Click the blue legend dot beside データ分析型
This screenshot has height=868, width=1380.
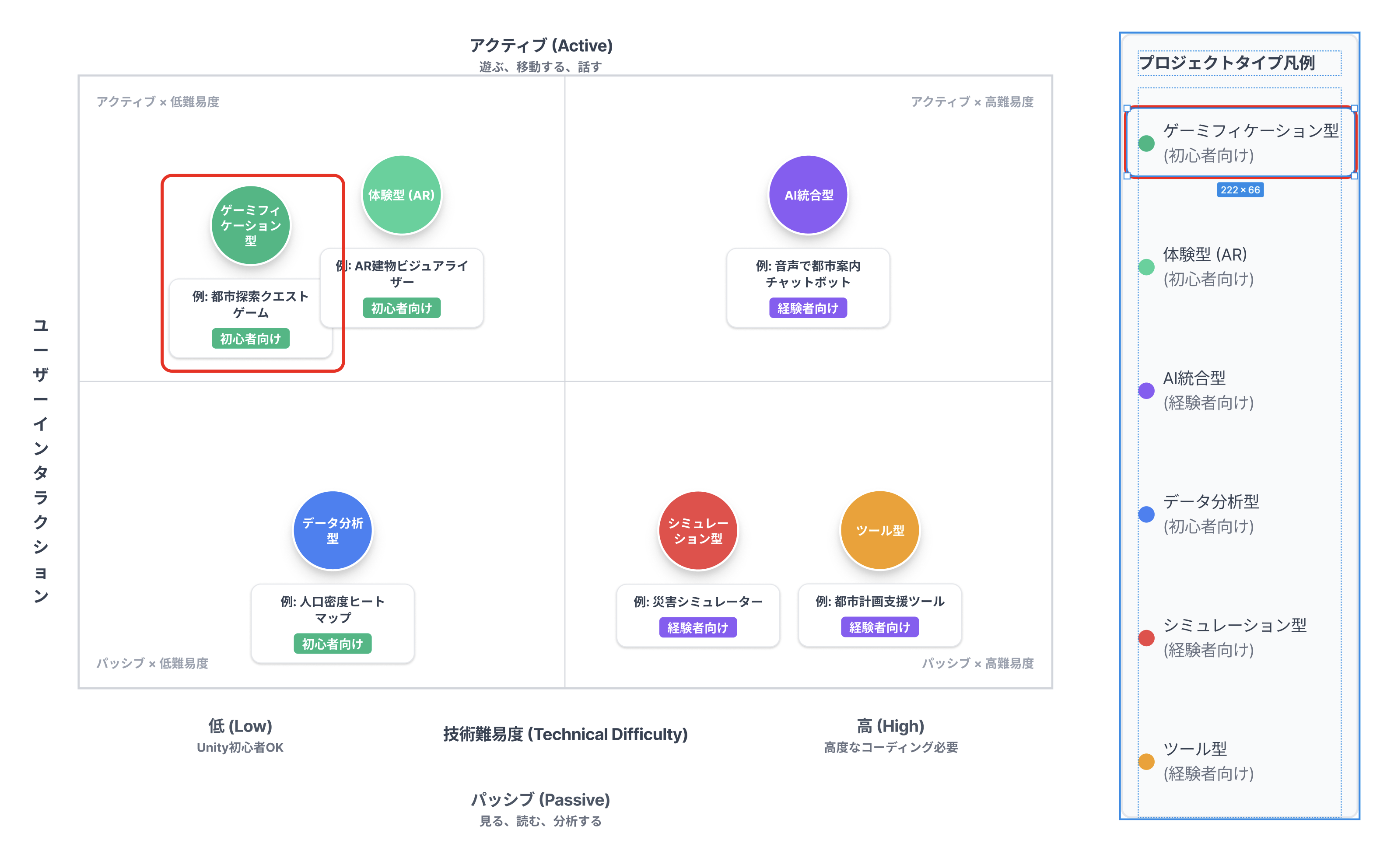[x=1146, y=514]
